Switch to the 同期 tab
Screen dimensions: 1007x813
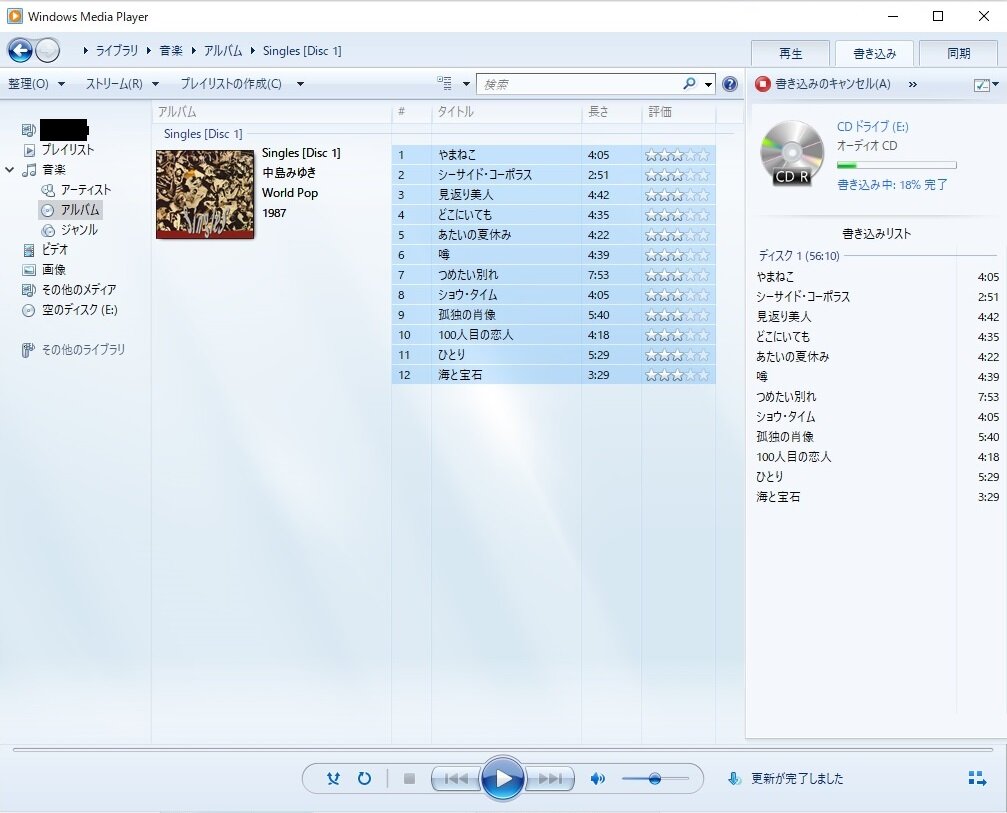click(x=958, y=53)
